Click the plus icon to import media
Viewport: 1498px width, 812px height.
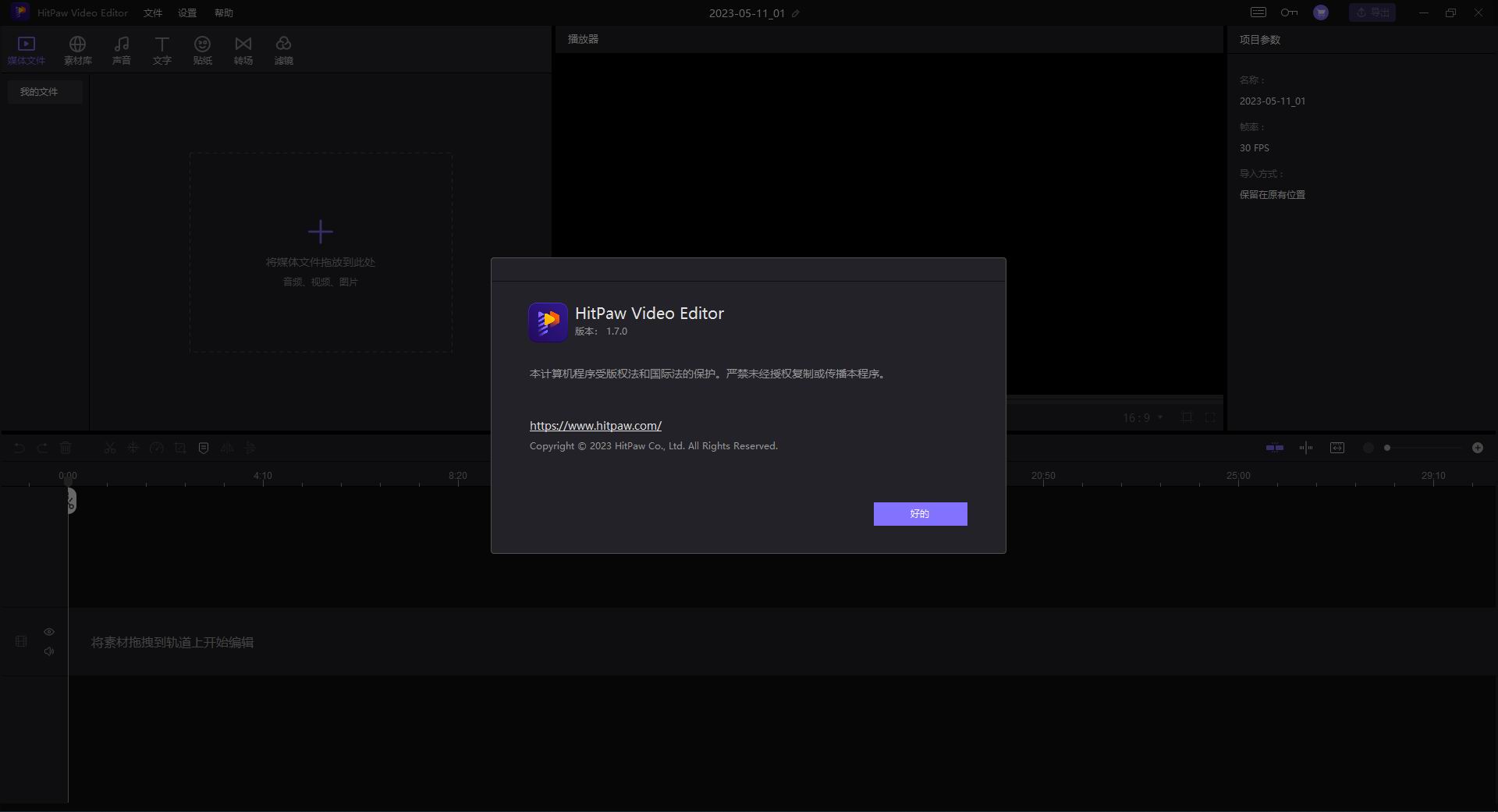(x=321, y=232)
